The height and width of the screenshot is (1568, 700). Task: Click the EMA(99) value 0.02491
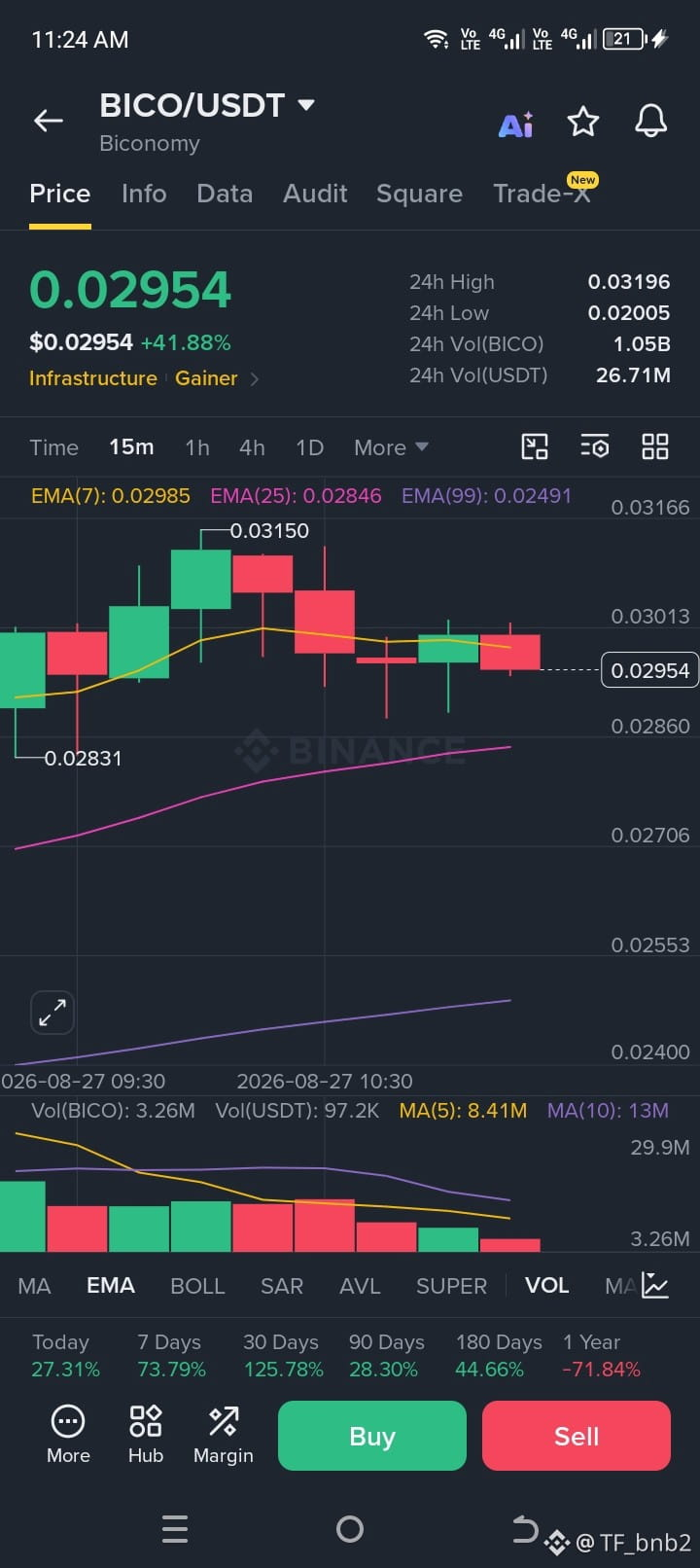pyautogui.click(x=486, y=496)
